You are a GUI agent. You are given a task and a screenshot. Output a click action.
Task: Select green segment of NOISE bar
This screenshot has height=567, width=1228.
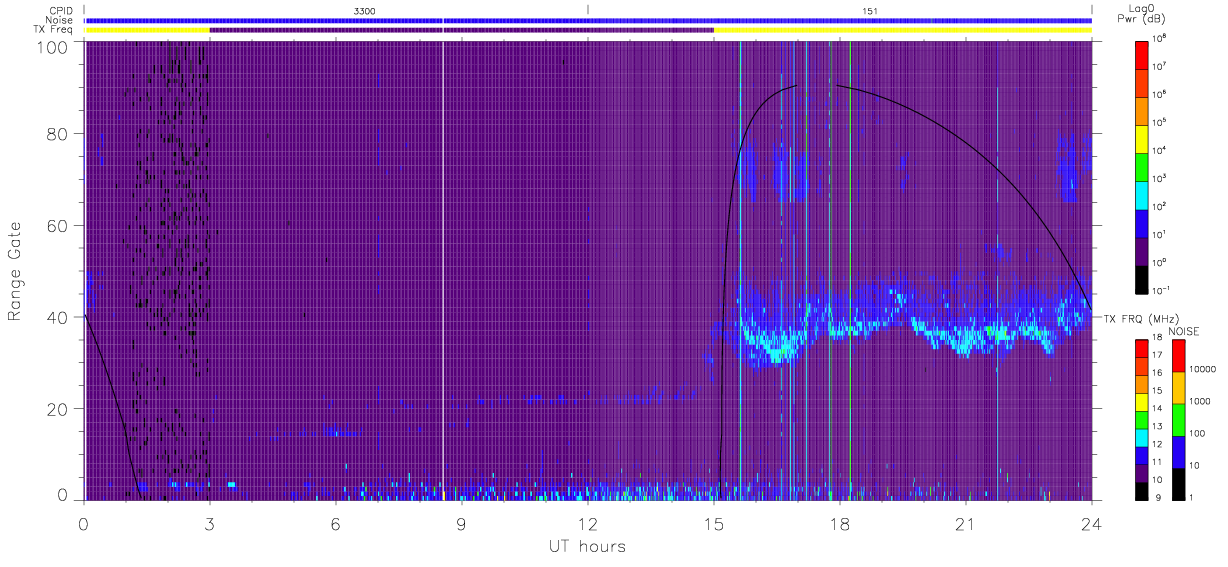click(1177, 420)
